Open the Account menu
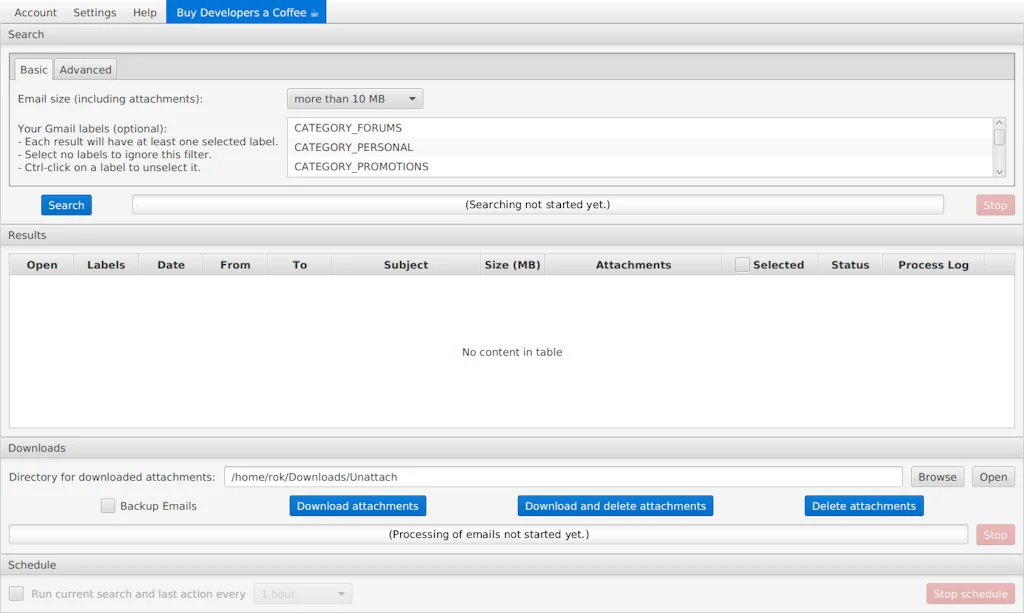Image resolution: width=1024 pixels, height=613 pixels. [35, 12]
